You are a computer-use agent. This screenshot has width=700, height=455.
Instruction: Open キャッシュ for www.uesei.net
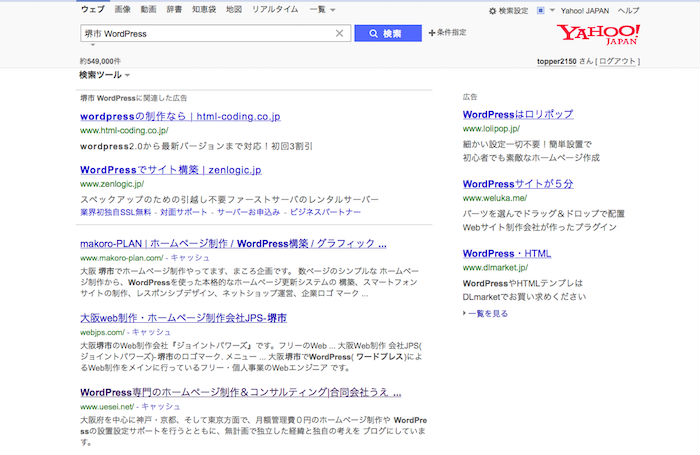[161, 406]
